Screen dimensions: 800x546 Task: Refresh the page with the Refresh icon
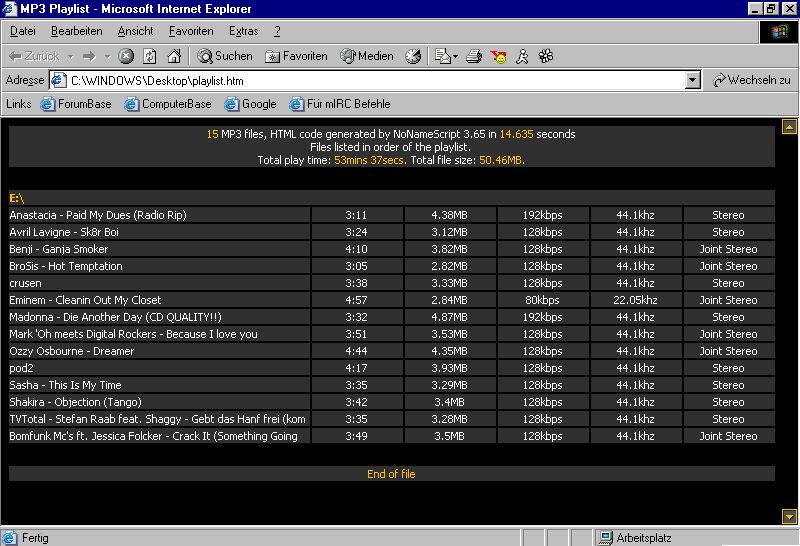(149, 56)
